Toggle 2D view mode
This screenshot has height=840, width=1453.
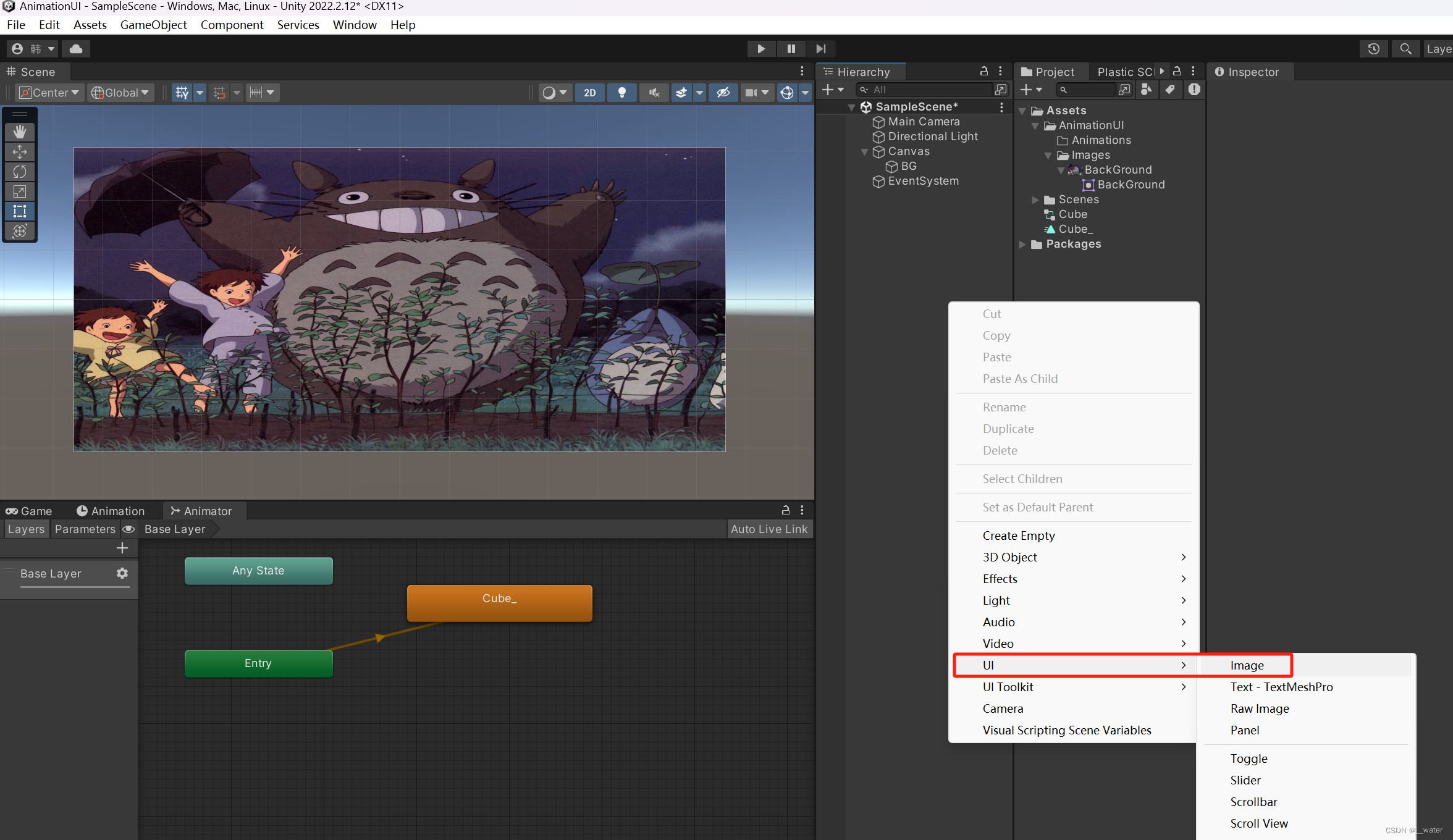590,93
